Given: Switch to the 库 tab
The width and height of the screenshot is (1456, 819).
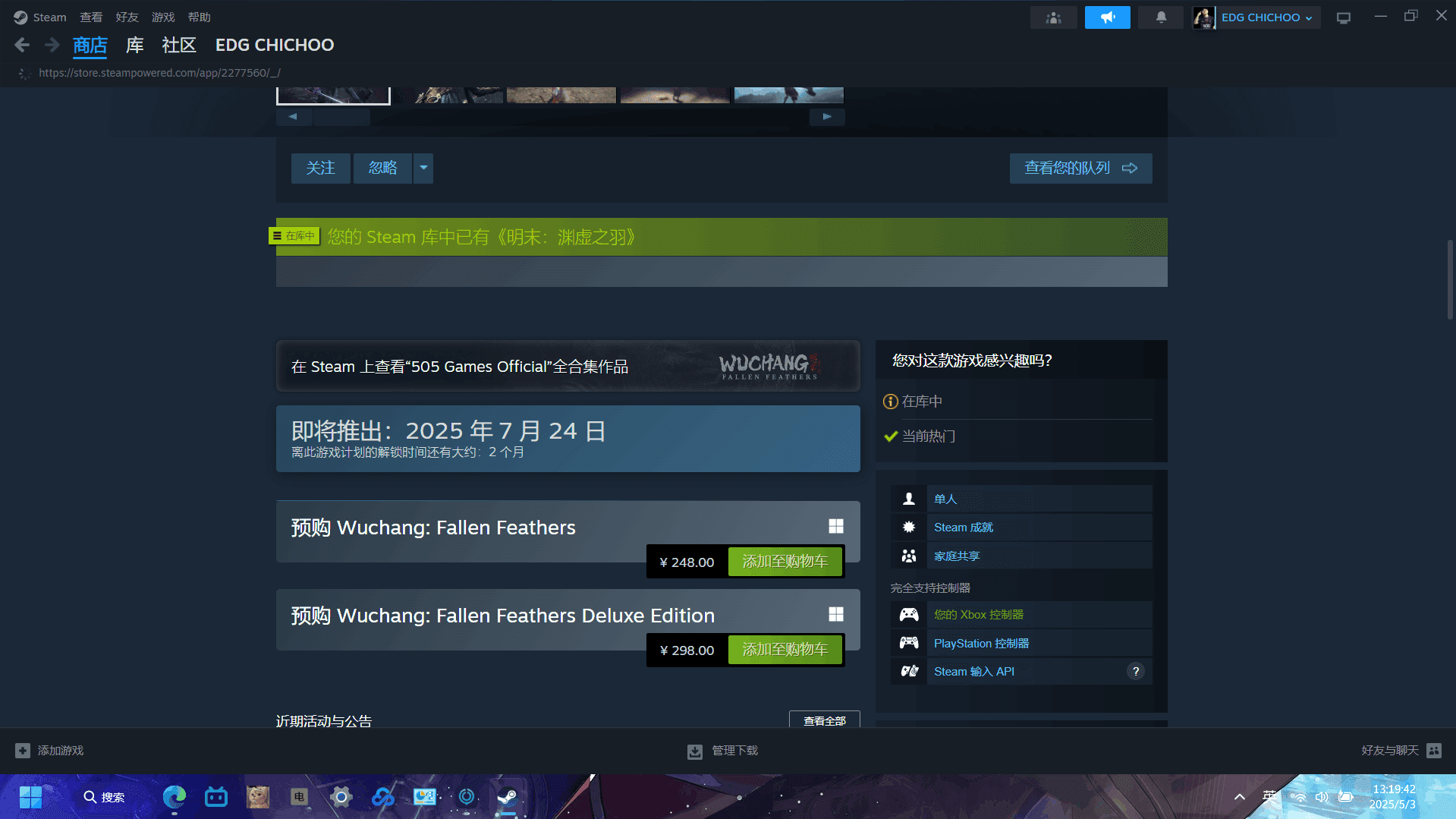Looking at the screenshot, I should point(134,46).
